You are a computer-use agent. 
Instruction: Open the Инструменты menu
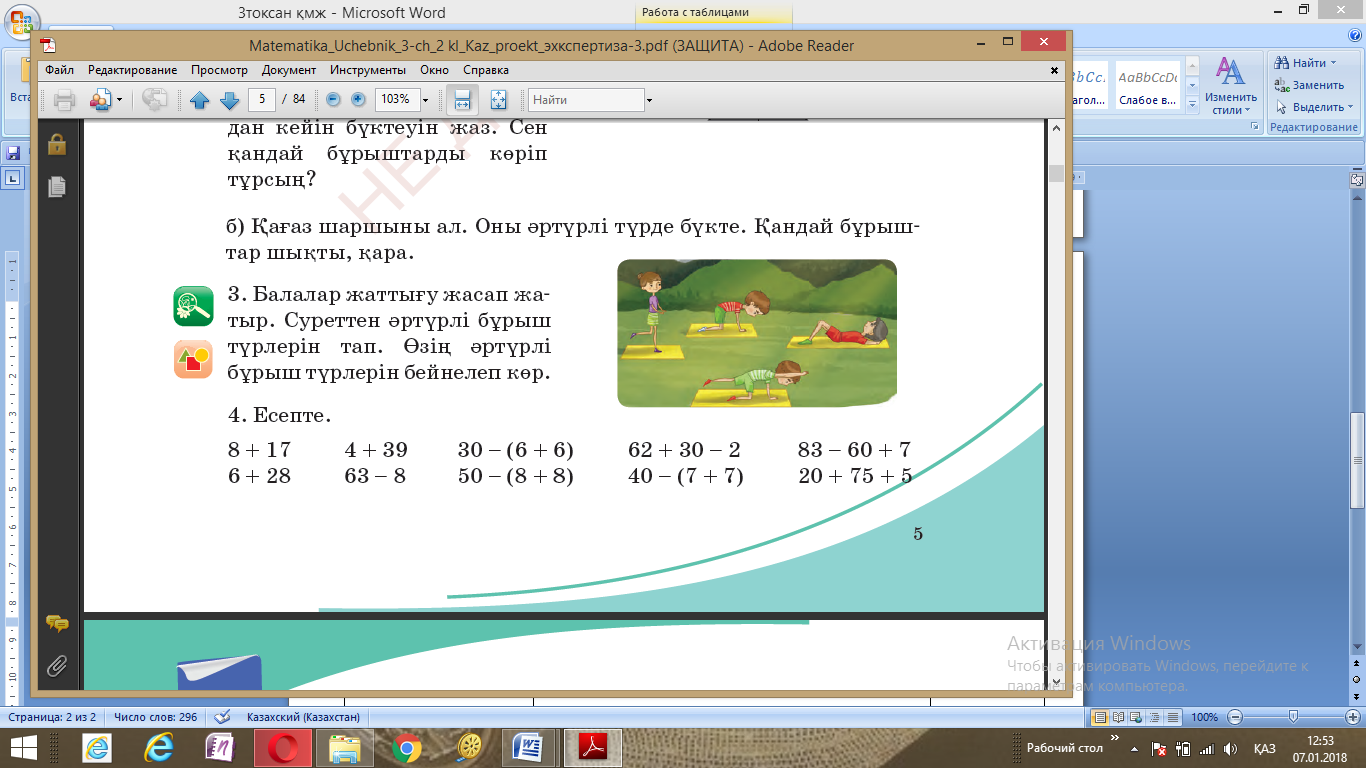pos(368,70)
